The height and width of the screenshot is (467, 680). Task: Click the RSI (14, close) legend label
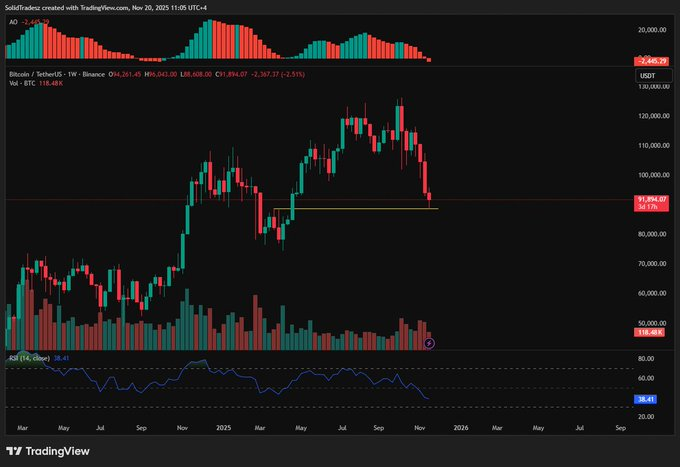point(29,358)
